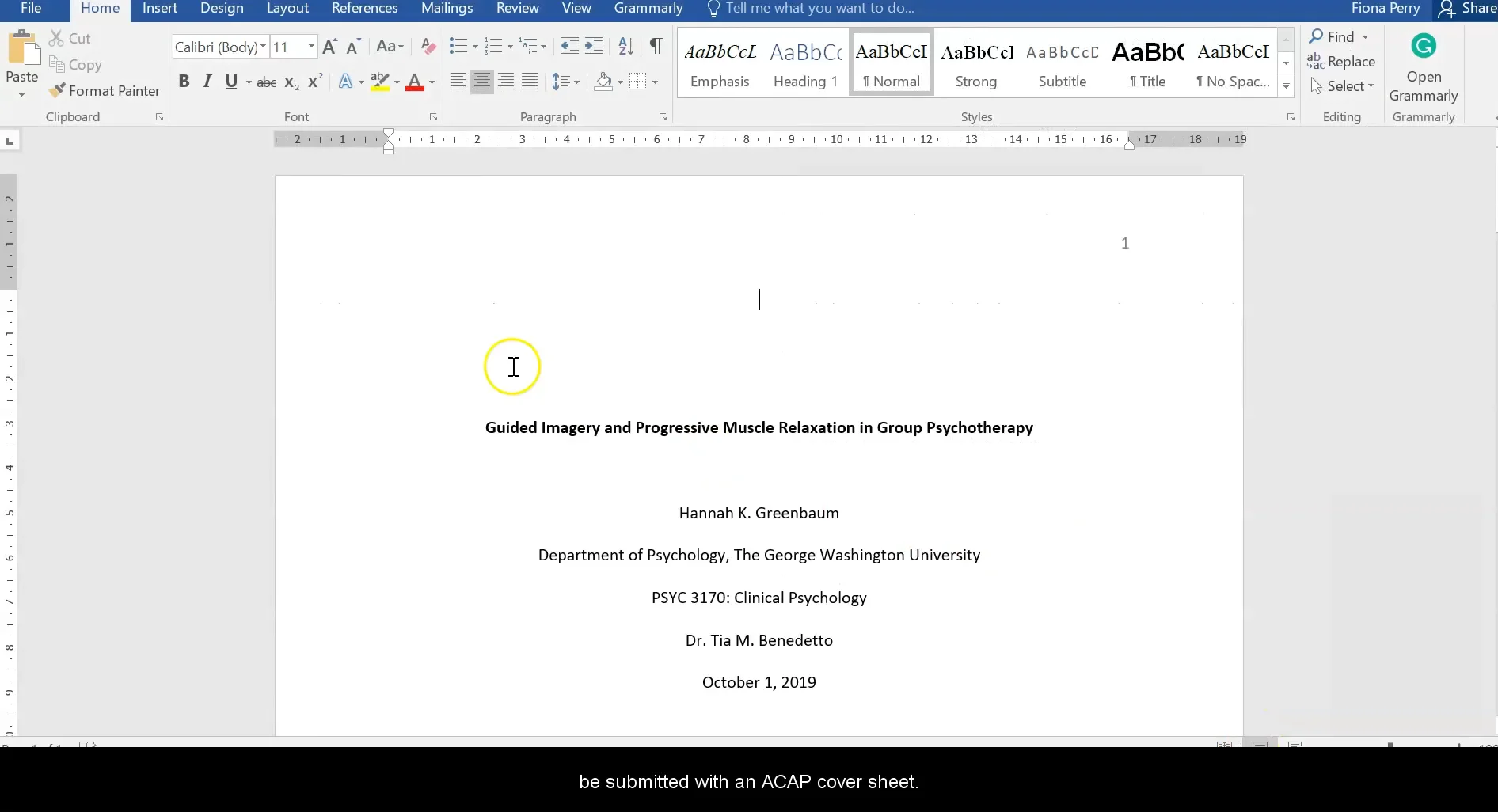Click the Grow Font size icon
This screenshot has width=1498, height=812.
[330, 47]
